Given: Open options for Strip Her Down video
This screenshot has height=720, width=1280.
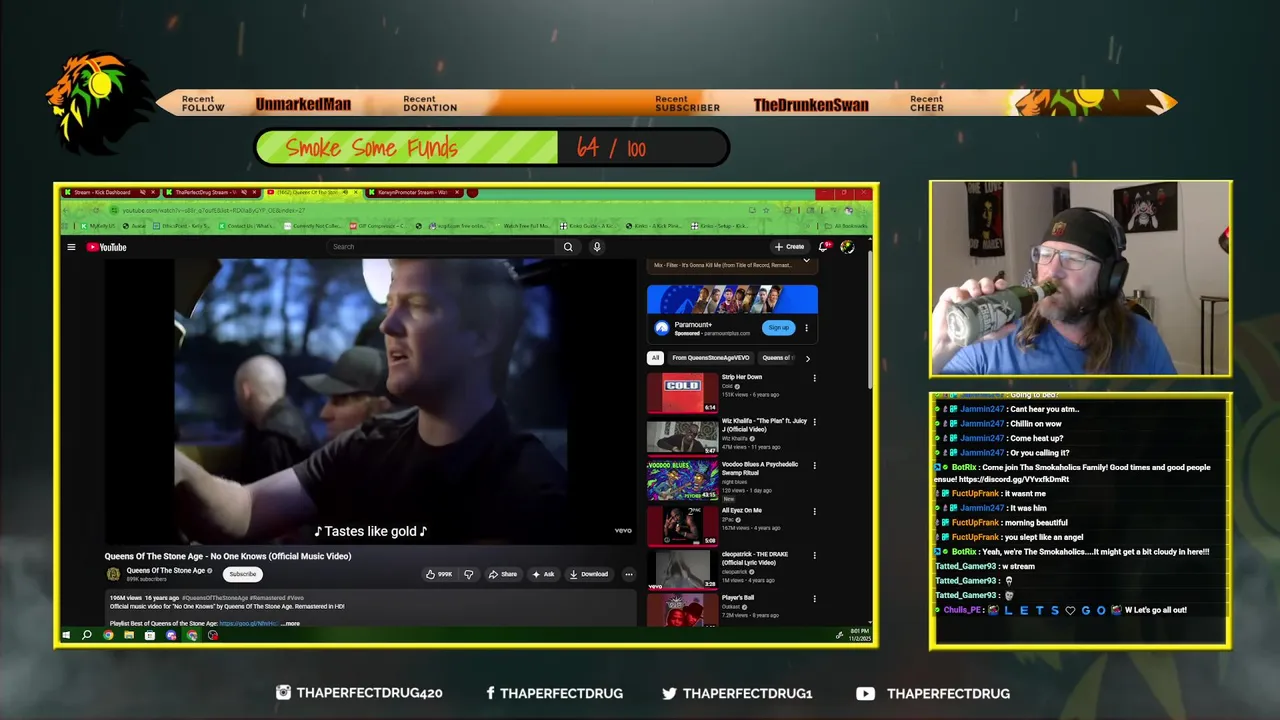Looking at the screenshot, I should point(814,378).
